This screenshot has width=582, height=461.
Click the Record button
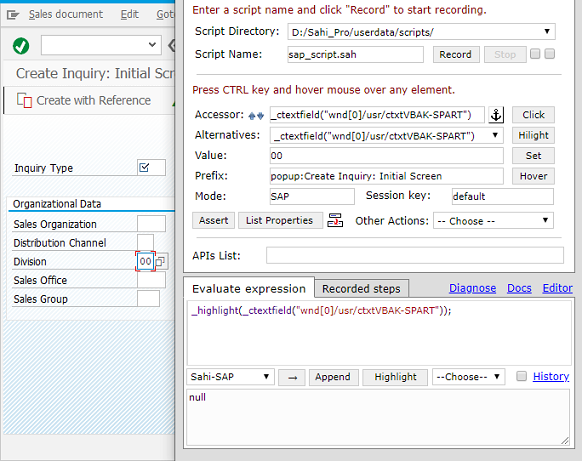(x=456, y=55)
